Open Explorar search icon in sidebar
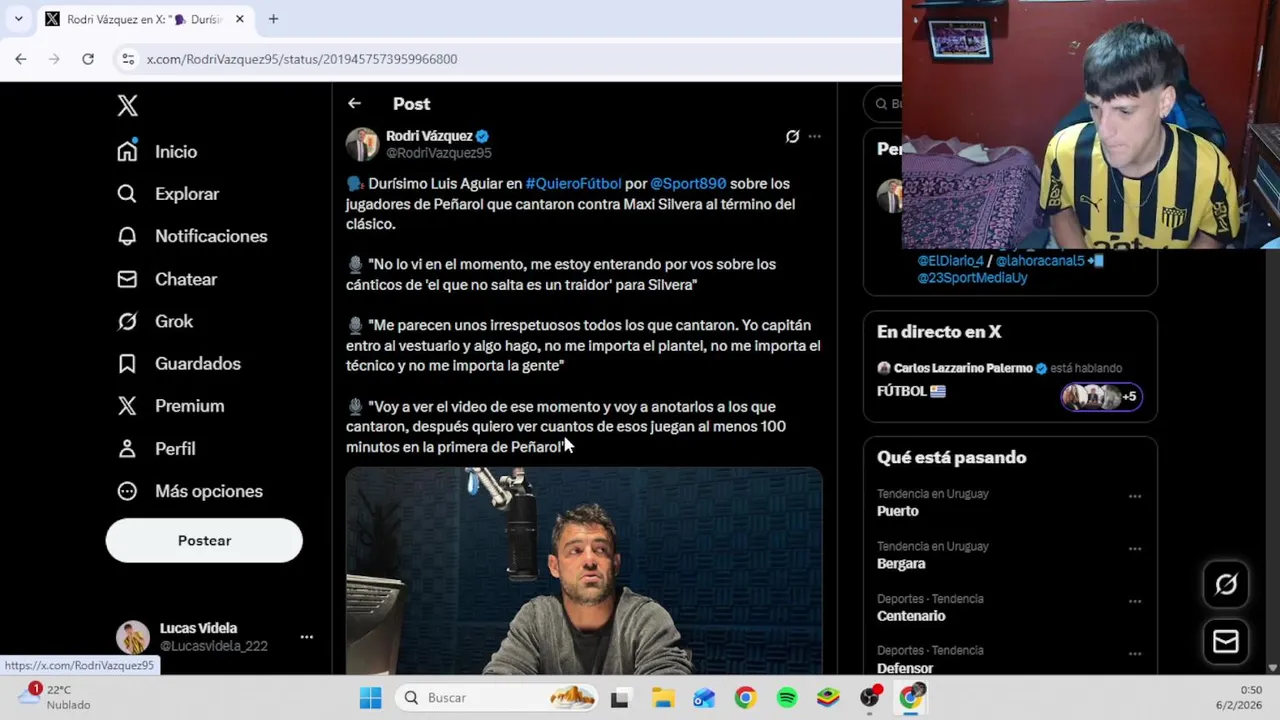This screenshot has height=720, width=1280. coord(127,194)
